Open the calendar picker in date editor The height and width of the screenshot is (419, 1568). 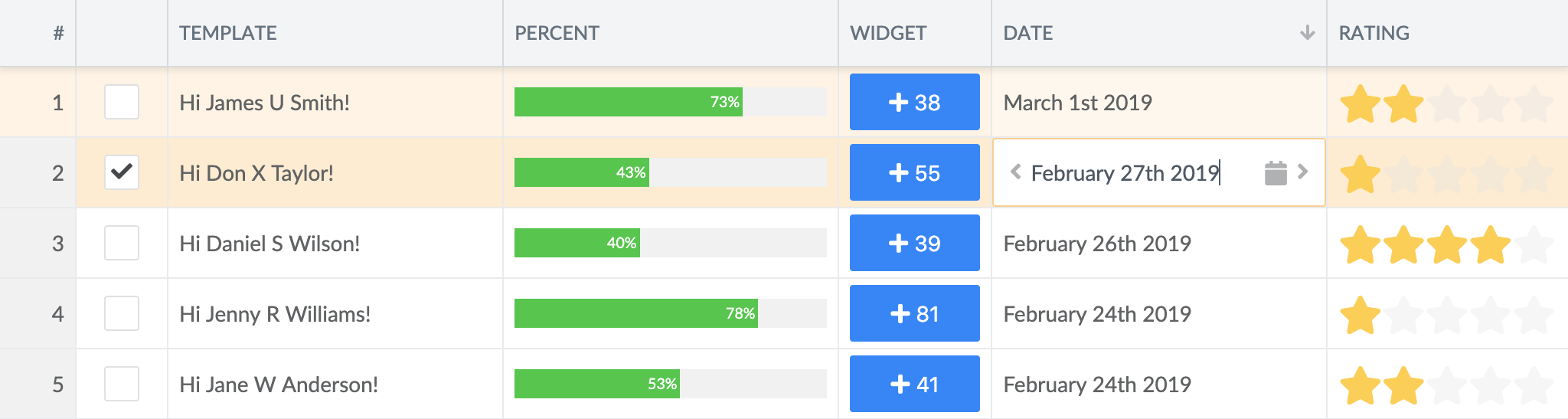click(x=1275, y=173)
